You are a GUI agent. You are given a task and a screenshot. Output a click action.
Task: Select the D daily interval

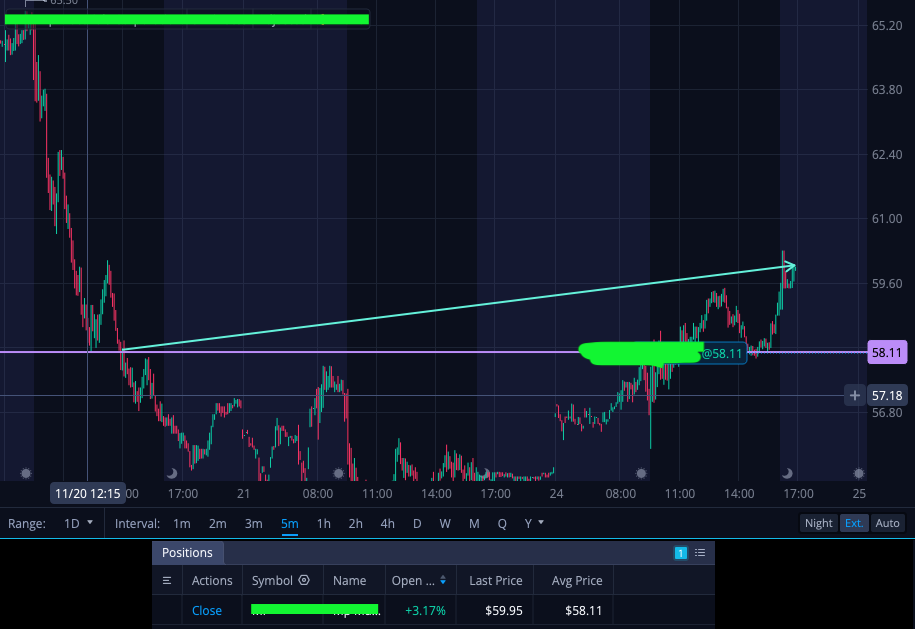[417, 523]
